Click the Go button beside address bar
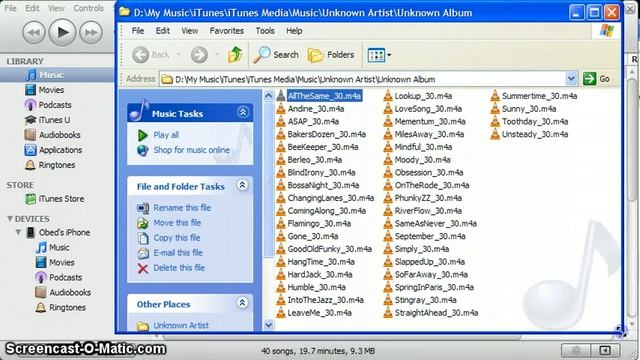 (x=596, y=78)
